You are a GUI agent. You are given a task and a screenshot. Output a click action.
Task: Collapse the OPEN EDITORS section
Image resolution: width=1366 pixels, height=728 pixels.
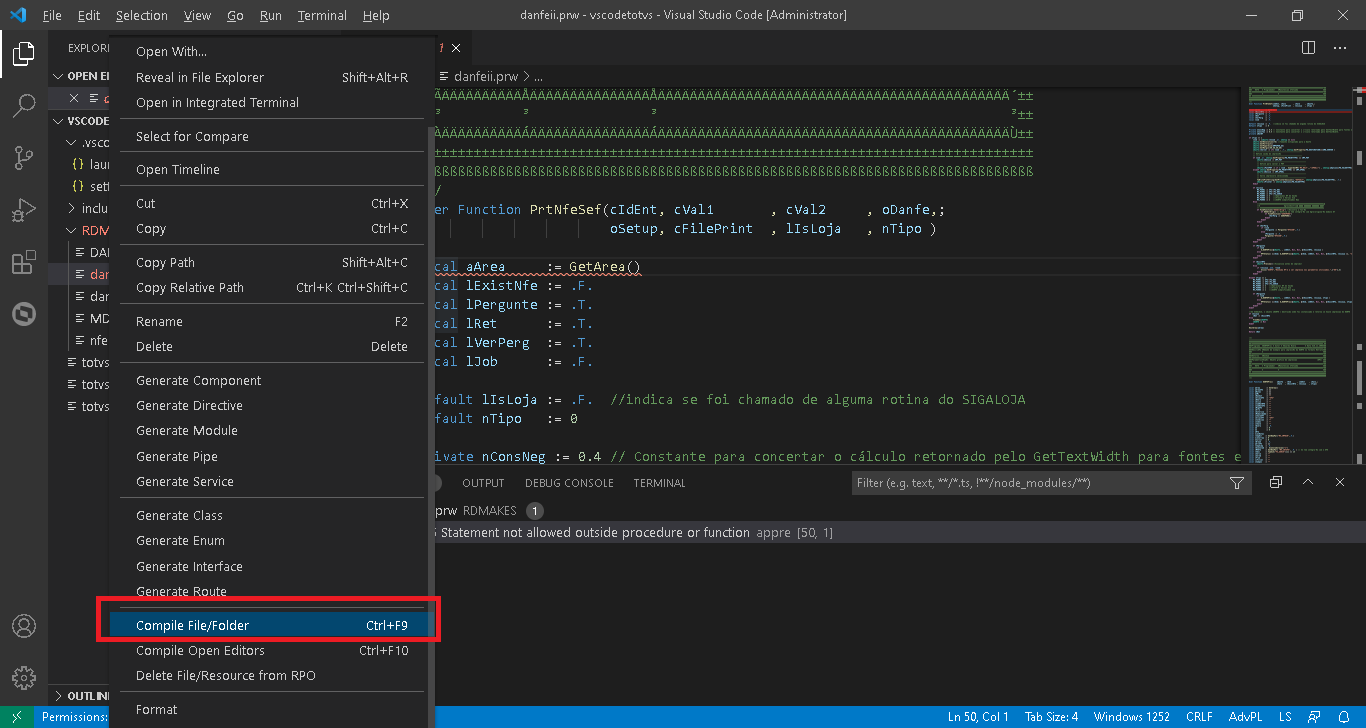tap(58, 75)
